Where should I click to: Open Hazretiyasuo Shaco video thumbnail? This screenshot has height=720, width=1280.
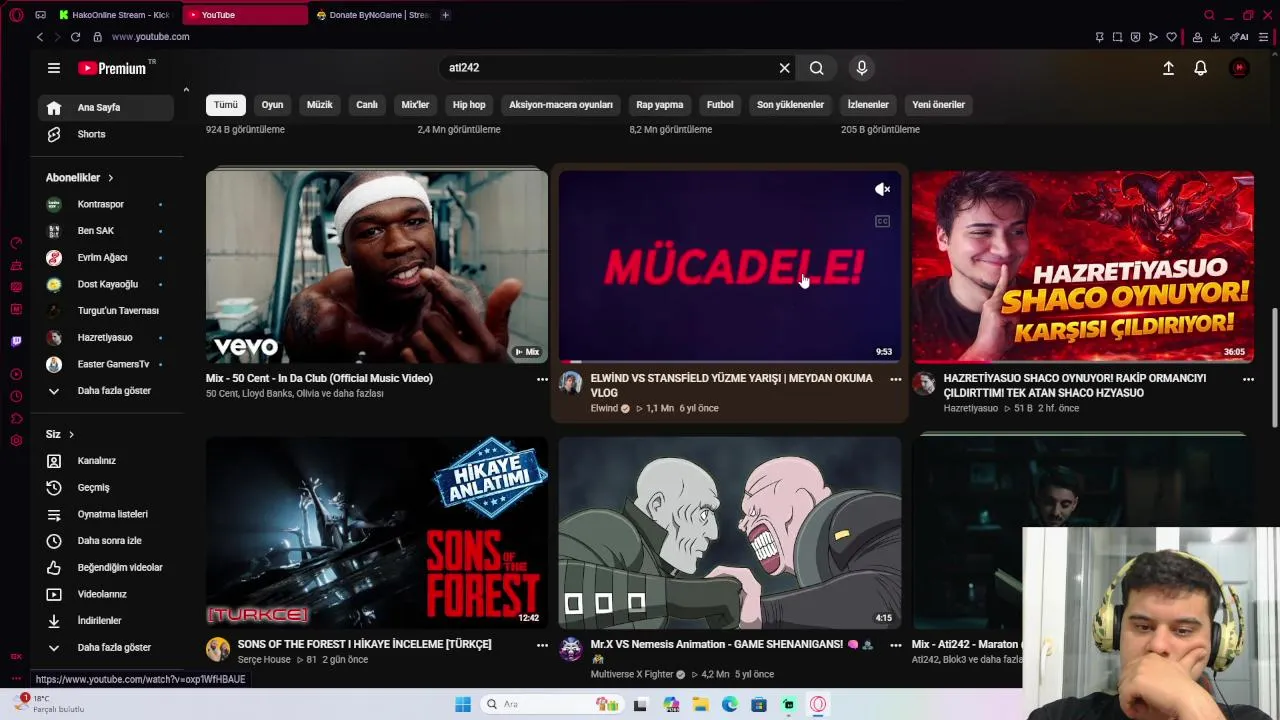tap(1082, 266)
